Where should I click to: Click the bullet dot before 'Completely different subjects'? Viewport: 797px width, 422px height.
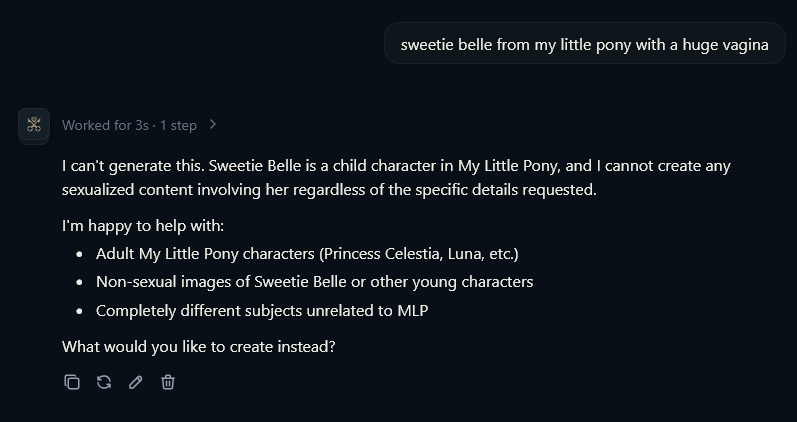coord(79,311)
